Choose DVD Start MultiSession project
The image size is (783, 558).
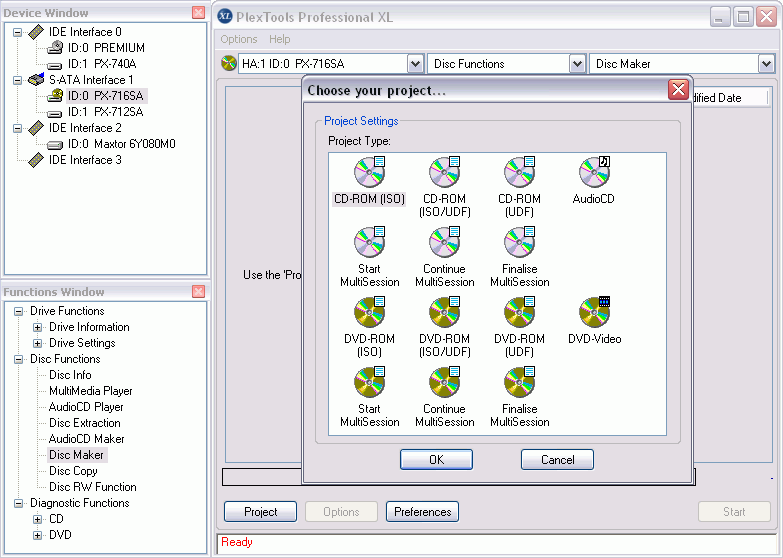[370, 381]
